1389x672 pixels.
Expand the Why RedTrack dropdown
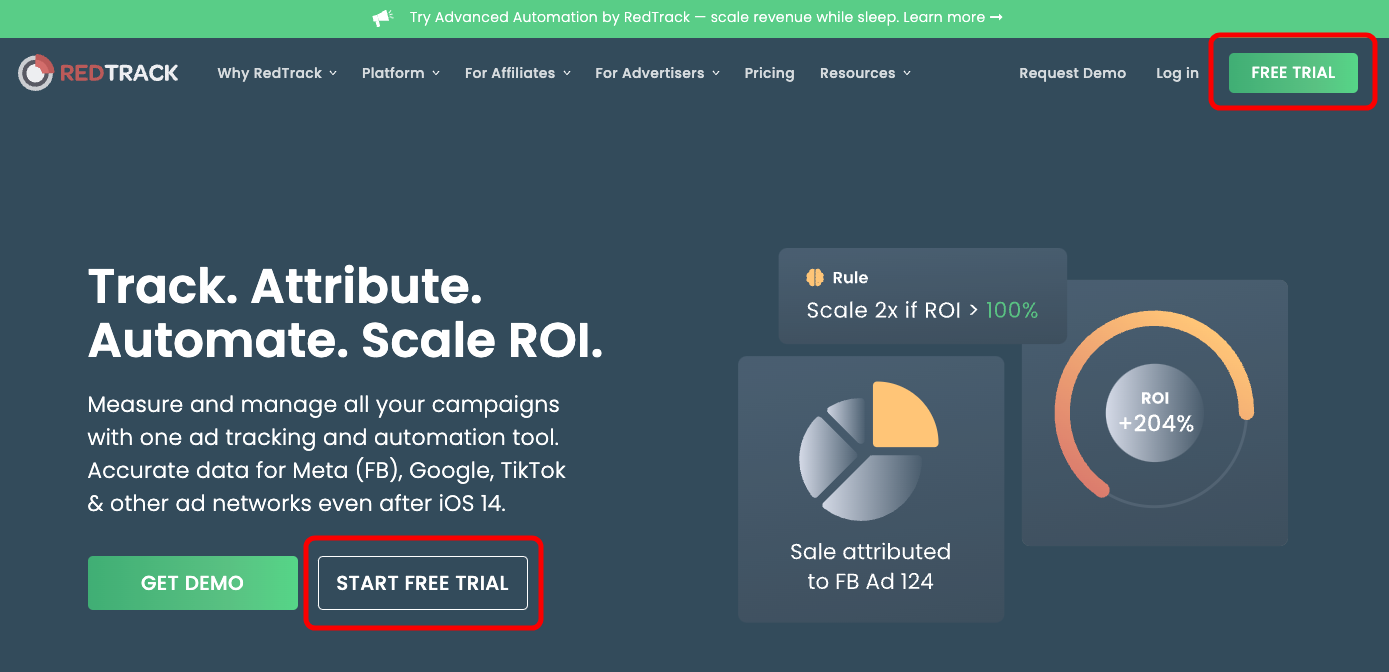pyautogui.click(x=277, y=72)
